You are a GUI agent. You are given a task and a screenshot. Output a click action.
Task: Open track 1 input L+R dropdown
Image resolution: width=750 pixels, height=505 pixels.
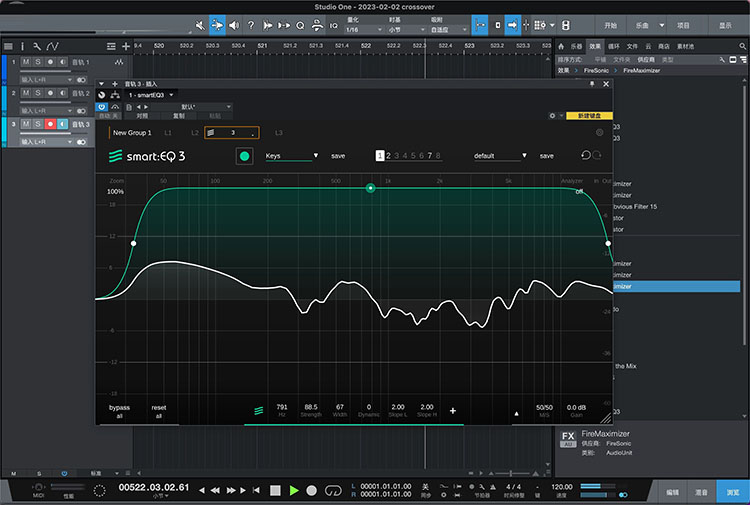(46, 79)
